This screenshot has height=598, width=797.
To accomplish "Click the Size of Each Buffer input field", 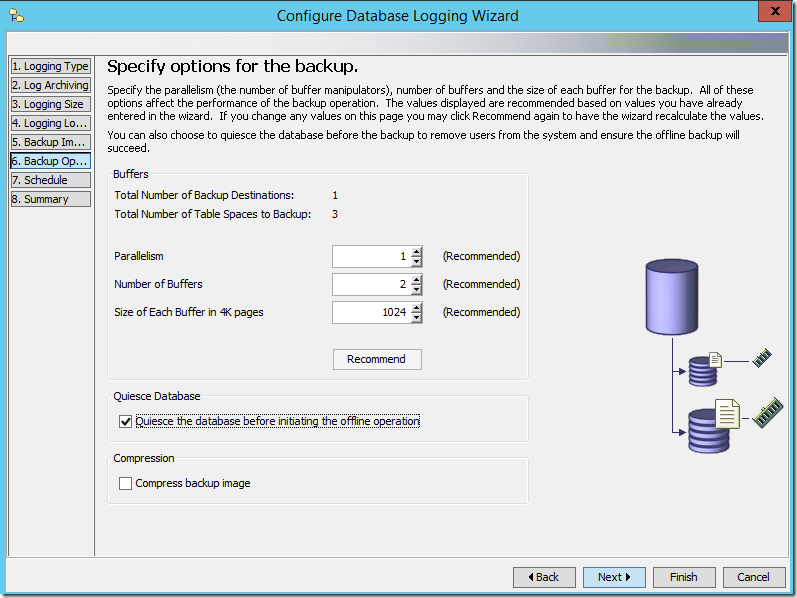I will [371, 313].
